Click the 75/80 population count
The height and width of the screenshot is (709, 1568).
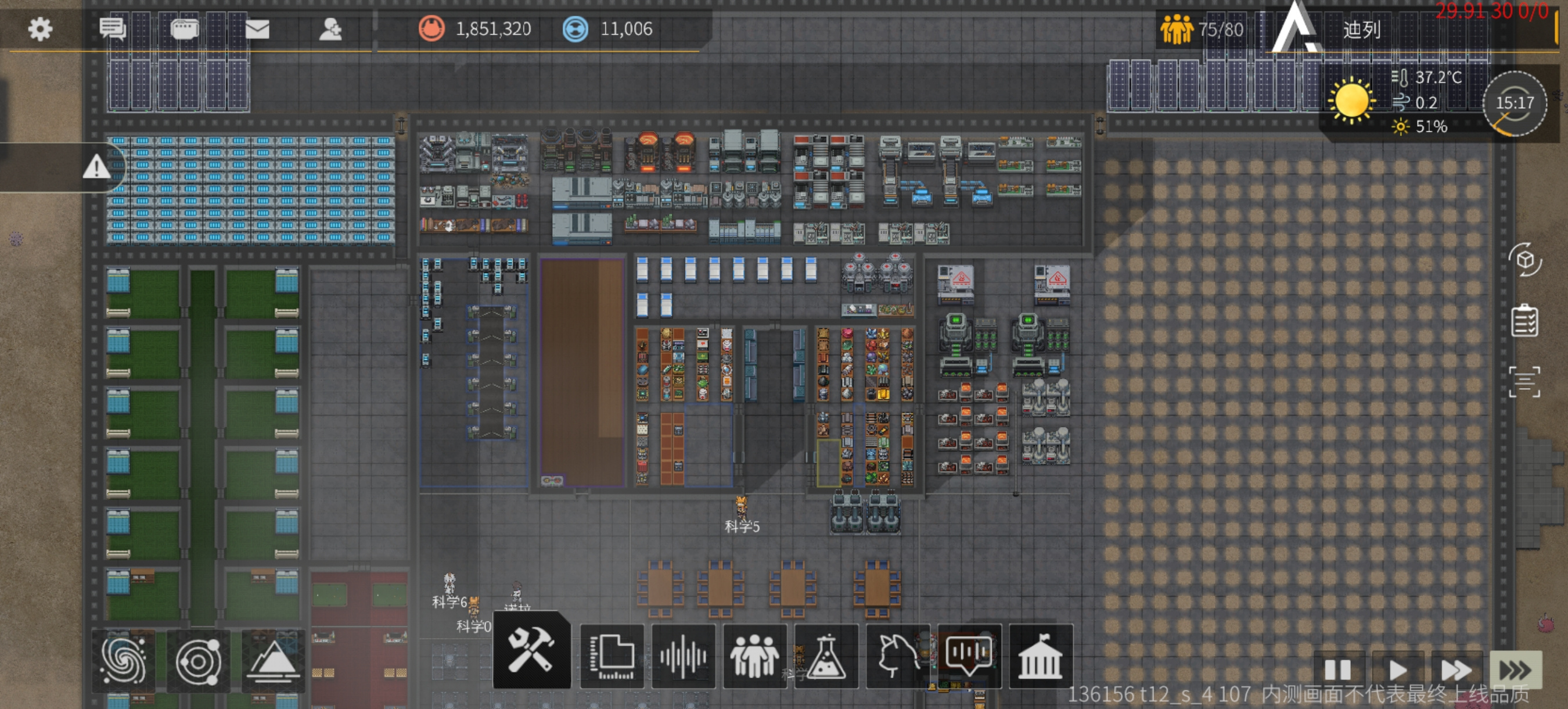click(x=1221, y=29)
